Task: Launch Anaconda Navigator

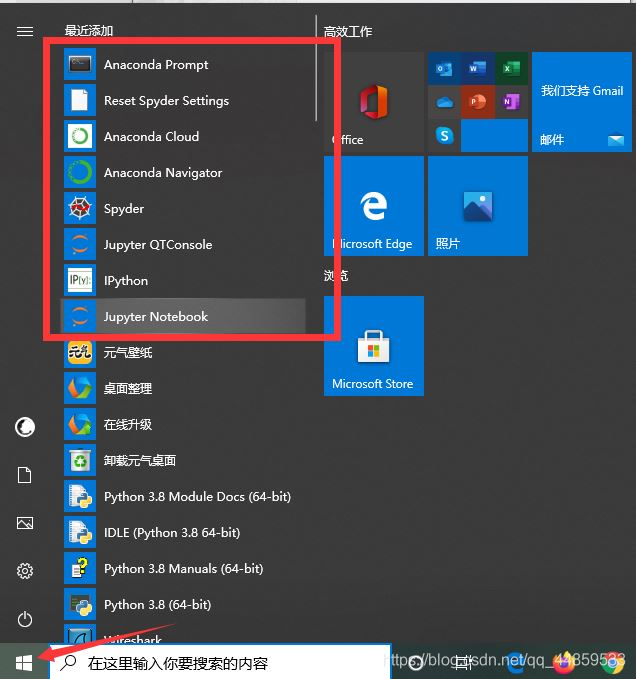Action: pyautogui.click(x=162, y=173)
